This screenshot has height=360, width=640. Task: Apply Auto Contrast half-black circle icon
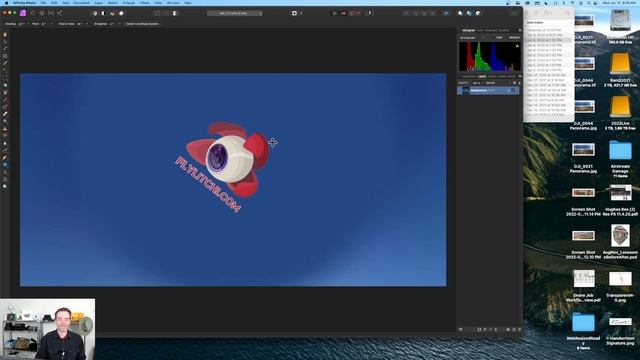(103, 13)
